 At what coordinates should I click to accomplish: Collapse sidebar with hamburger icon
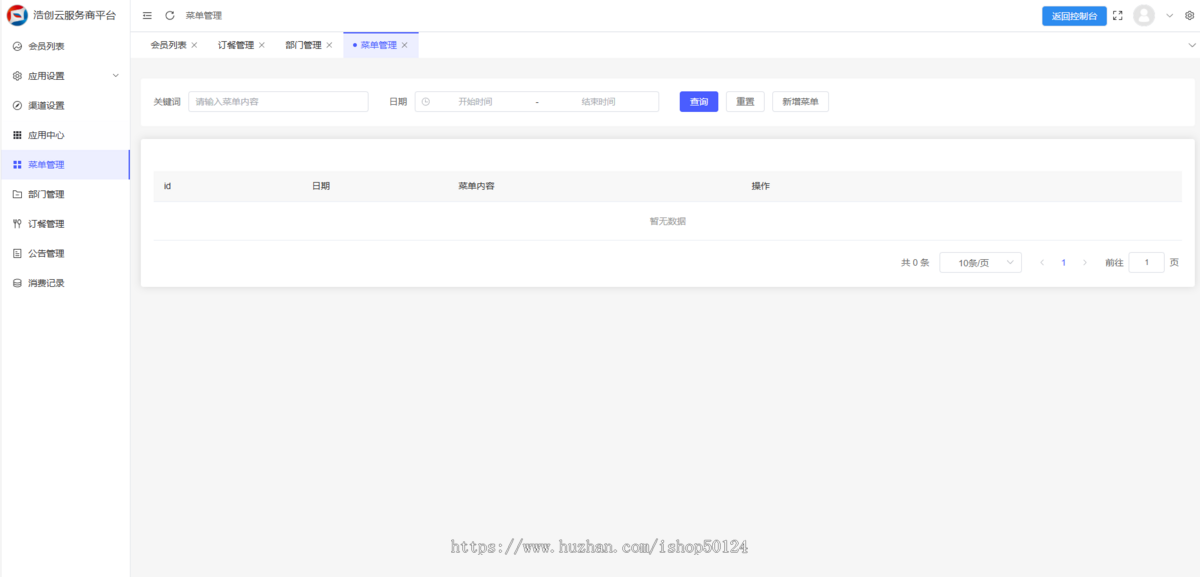tap(148, 16)
